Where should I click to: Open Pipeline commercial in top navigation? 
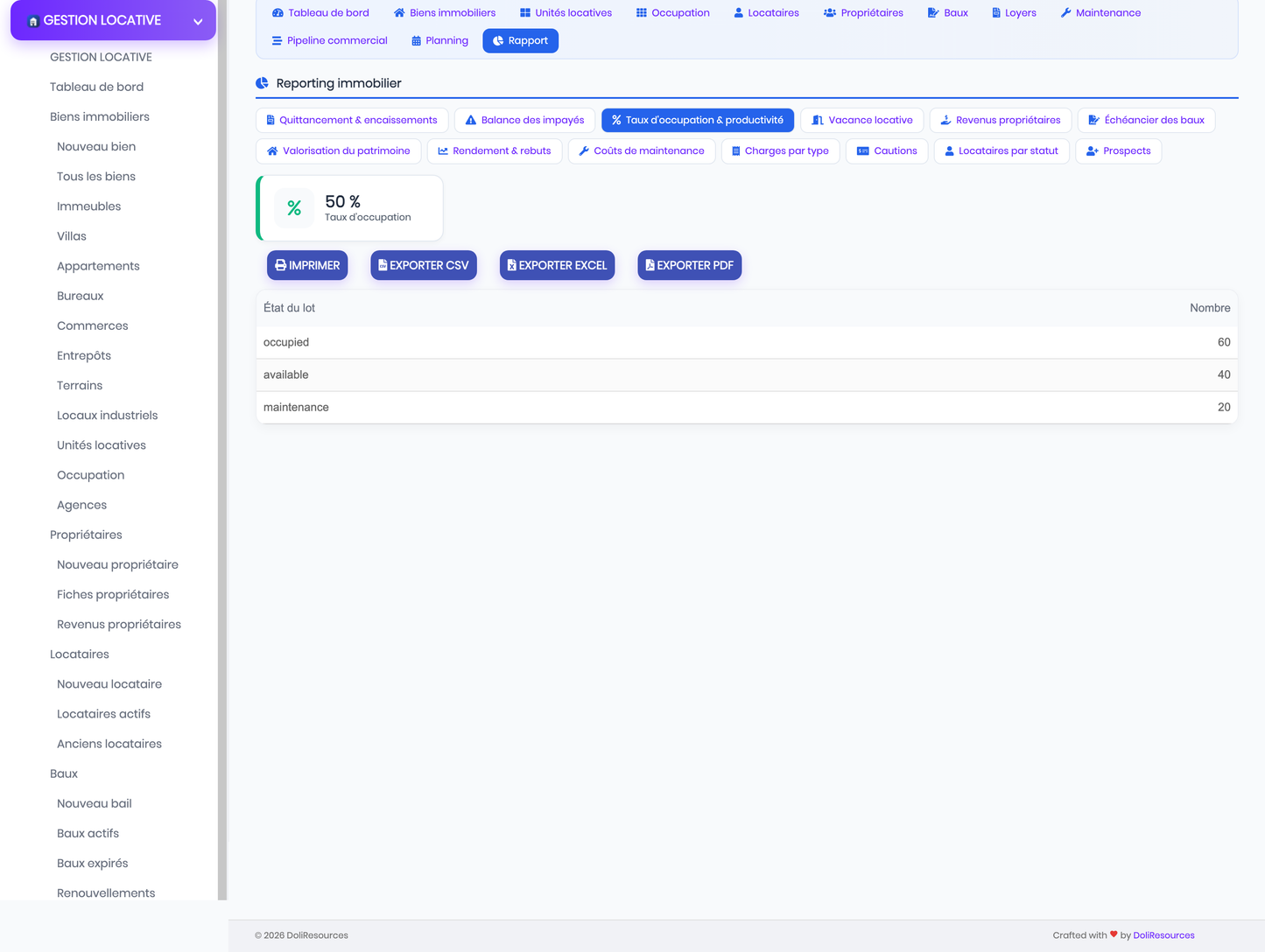(x=329, y=41)
